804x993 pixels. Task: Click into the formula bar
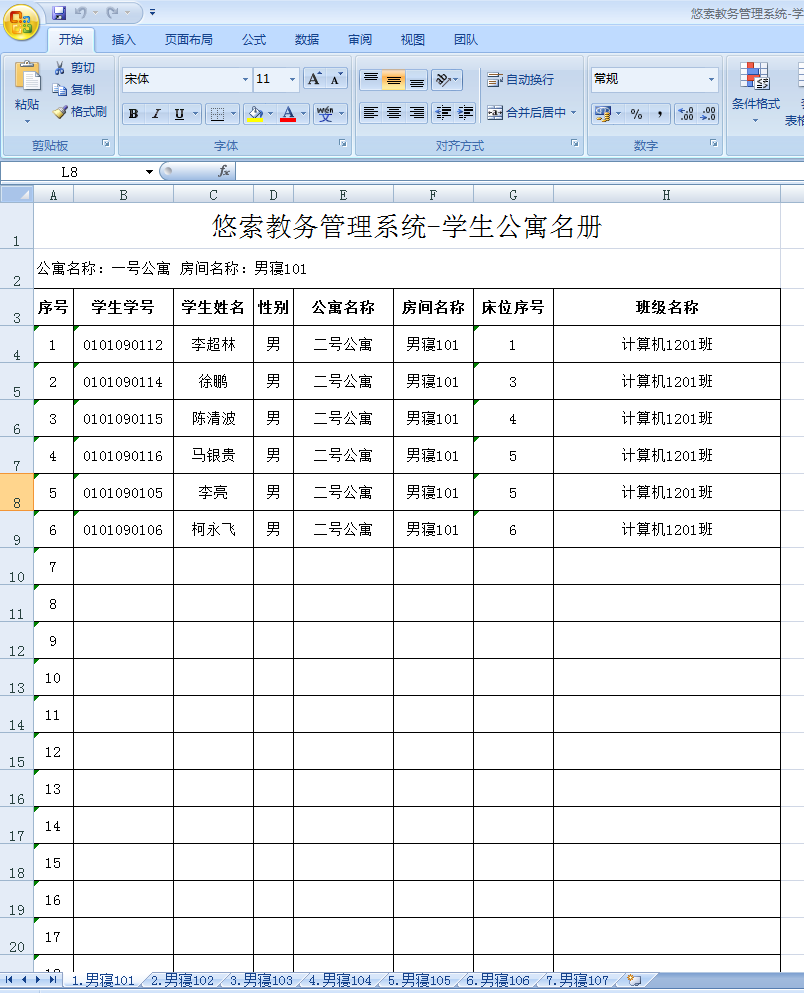coord(519,172)
